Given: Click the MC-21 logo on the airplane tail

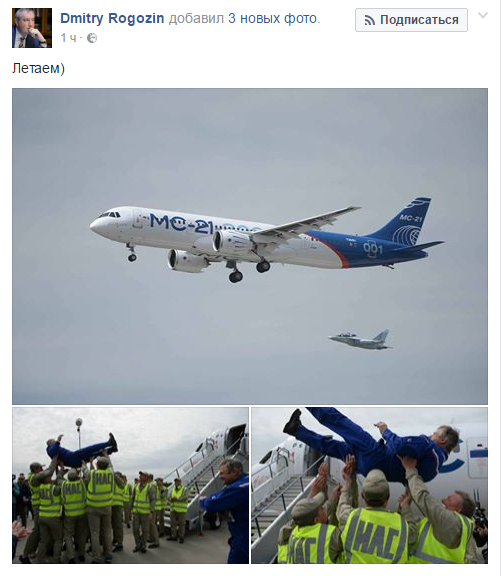Looking at the screenshot, I should click(x=410, y=218).
